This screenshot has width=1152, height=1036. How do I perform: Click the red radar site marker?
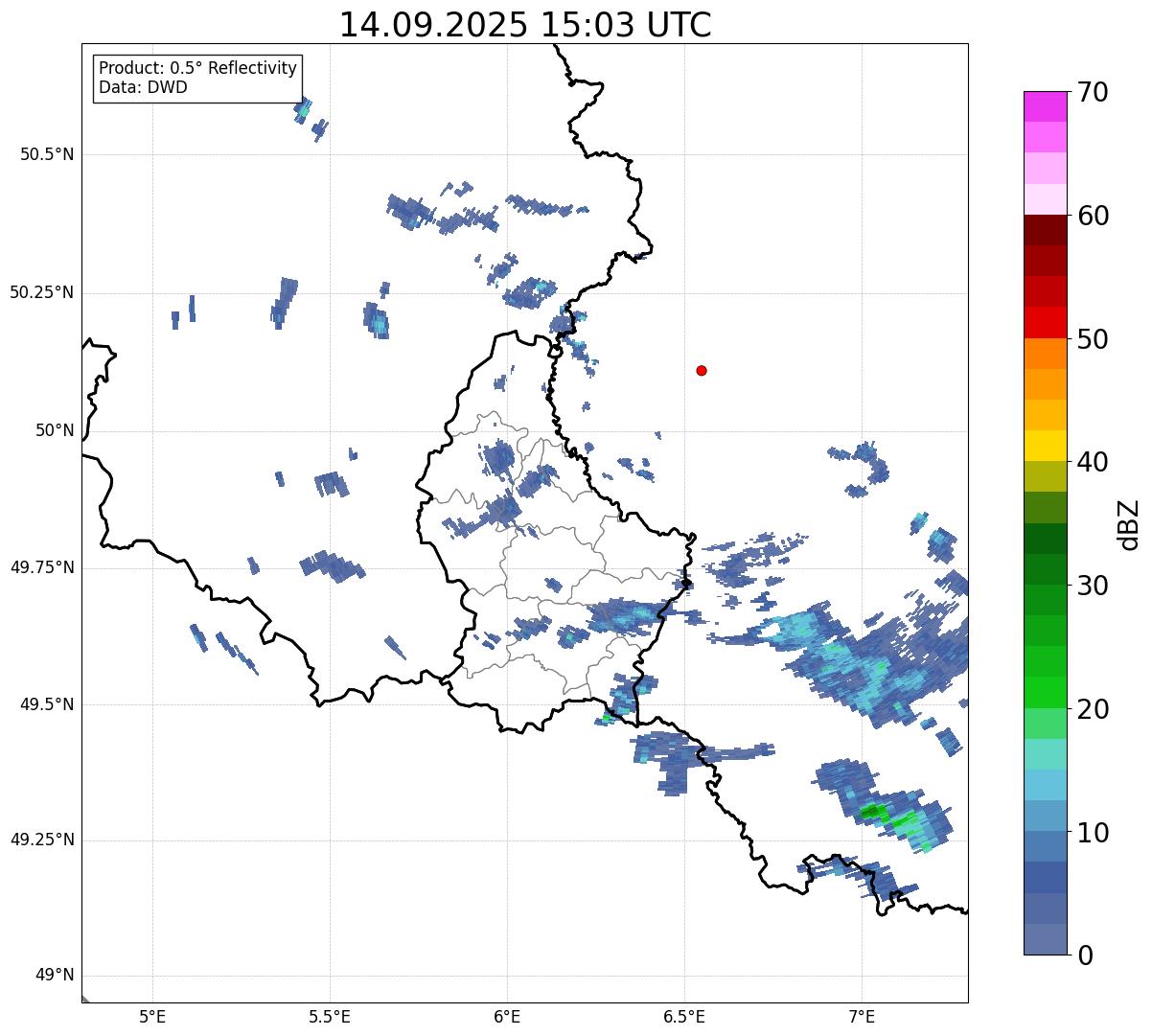point(702,370)
